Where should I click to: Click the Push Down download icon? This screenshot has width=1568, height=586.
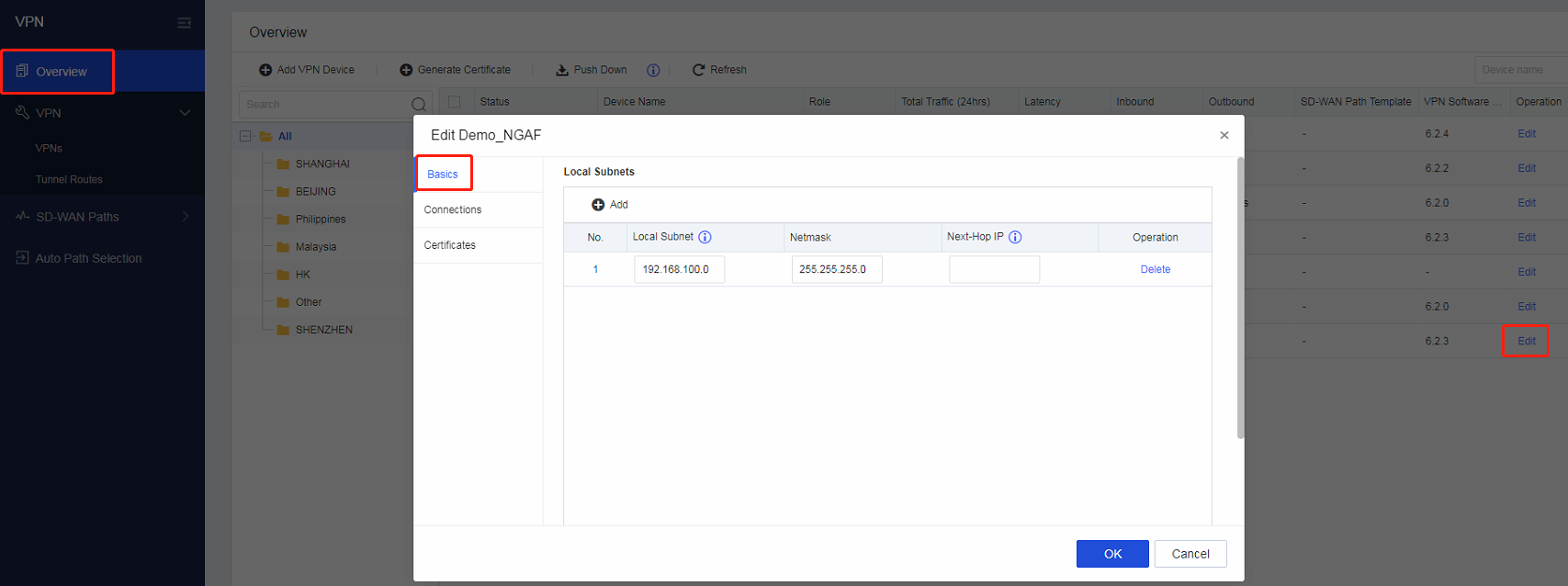(562, 70)
